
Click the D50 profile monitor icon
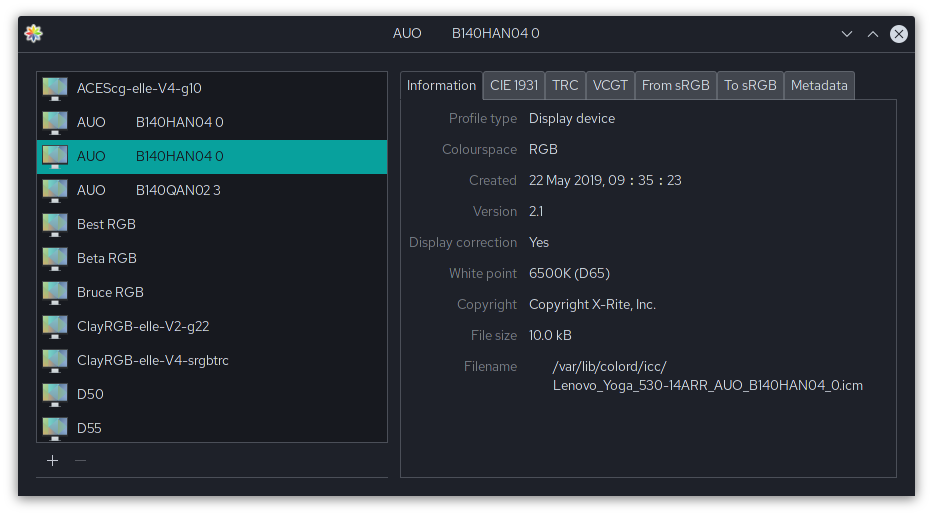tap(55, 394)
